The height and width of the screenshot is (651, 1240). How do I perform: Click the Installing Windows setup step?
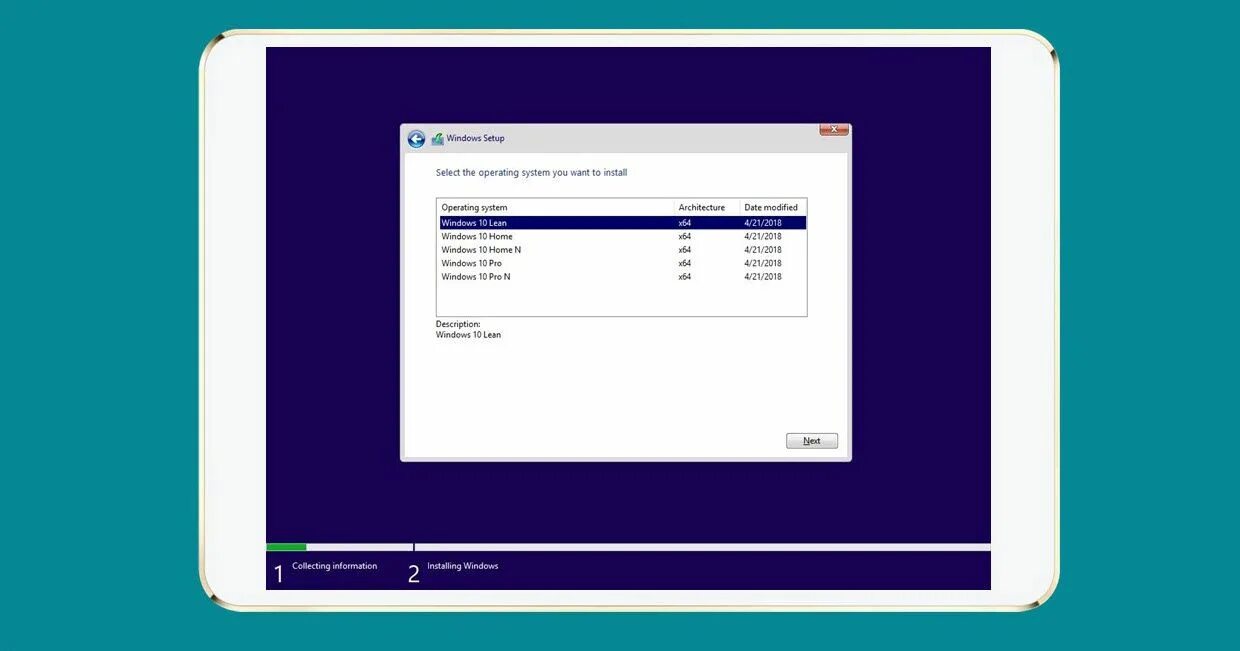point(464,565)
